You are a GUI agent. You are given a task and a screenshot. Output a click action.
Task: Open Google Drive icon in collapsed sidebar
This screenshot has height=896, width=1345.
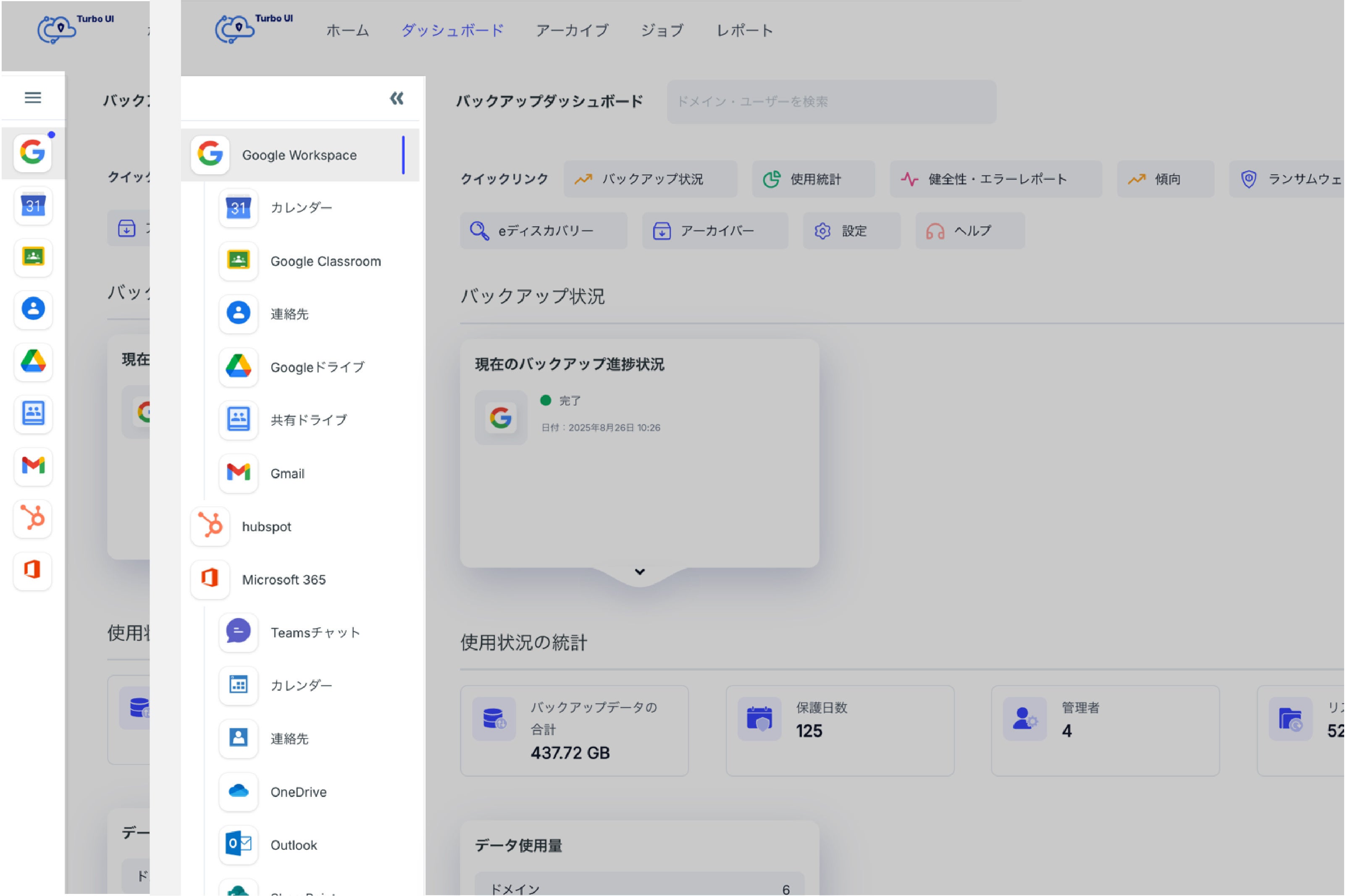click(33, 362)
